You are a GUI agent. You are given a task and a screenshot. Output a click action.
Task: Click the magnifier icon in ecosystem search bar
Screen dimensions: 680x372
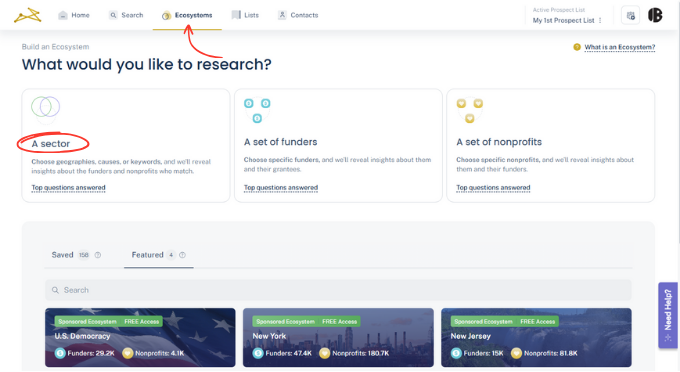coord(55,290)
